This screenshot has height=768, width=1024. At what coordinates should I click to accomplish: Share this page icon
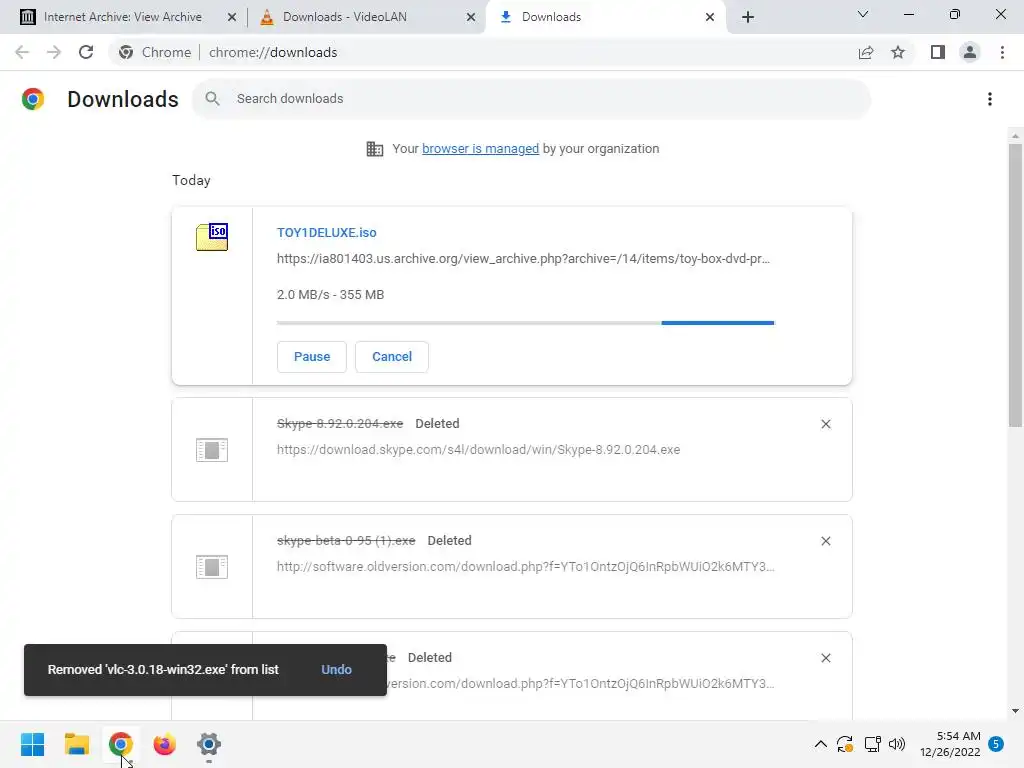point(866,52)
